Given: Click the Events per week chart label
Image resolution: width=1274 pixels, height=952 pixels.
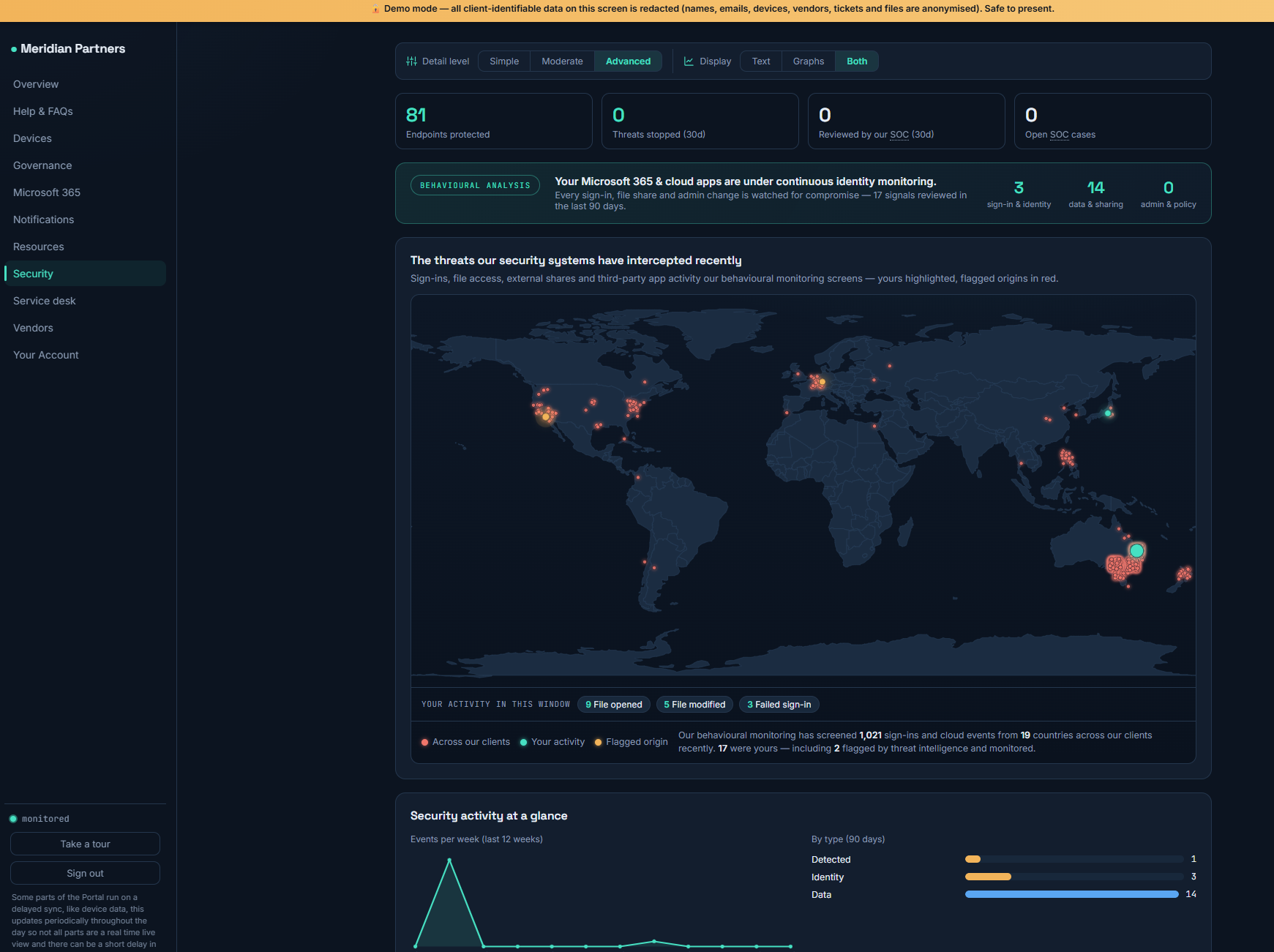Looking at the screenshot, I should [476, 839].
